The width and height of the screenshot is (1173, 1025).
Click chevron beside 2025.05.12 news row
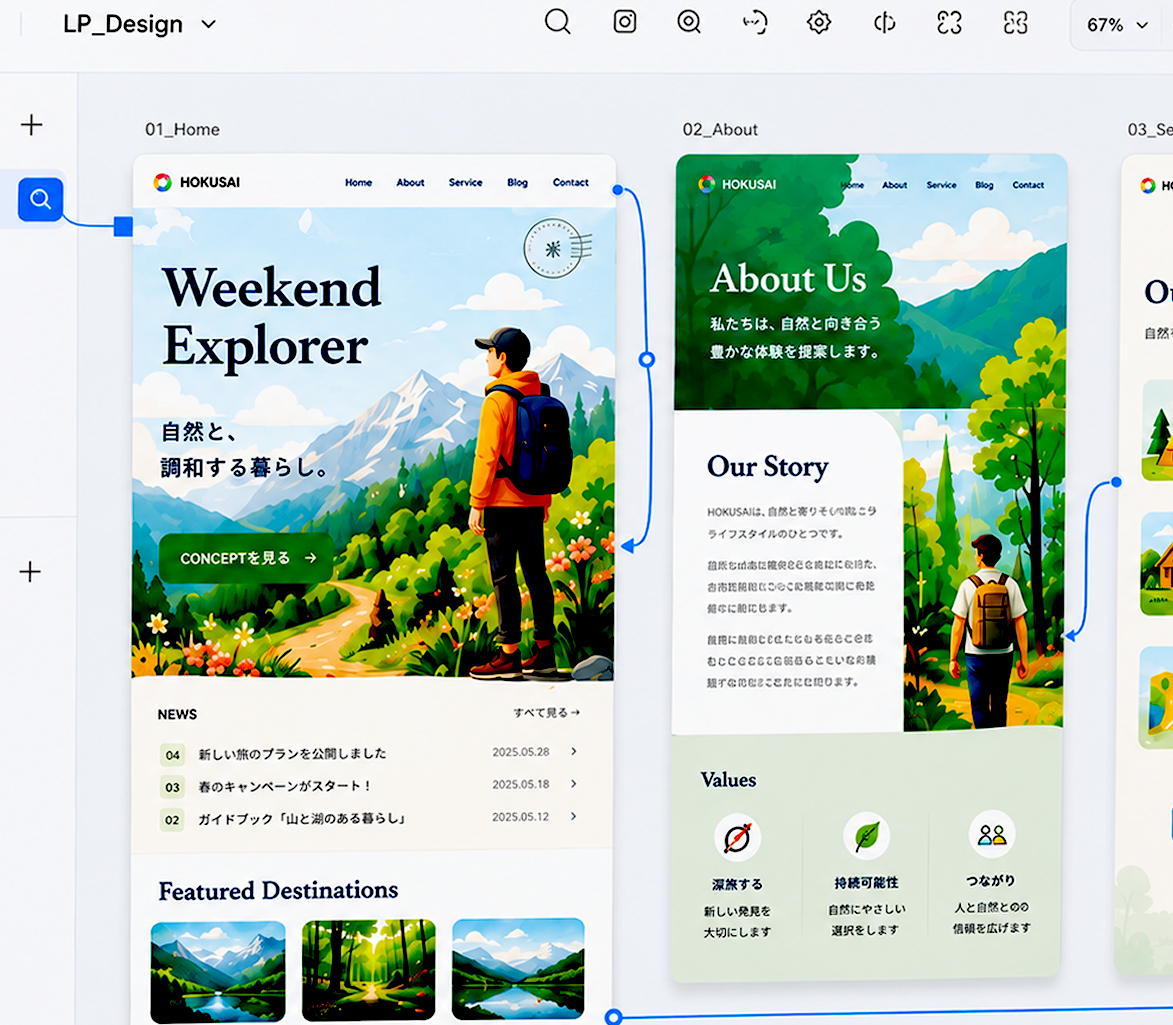(x=574, y=816)
